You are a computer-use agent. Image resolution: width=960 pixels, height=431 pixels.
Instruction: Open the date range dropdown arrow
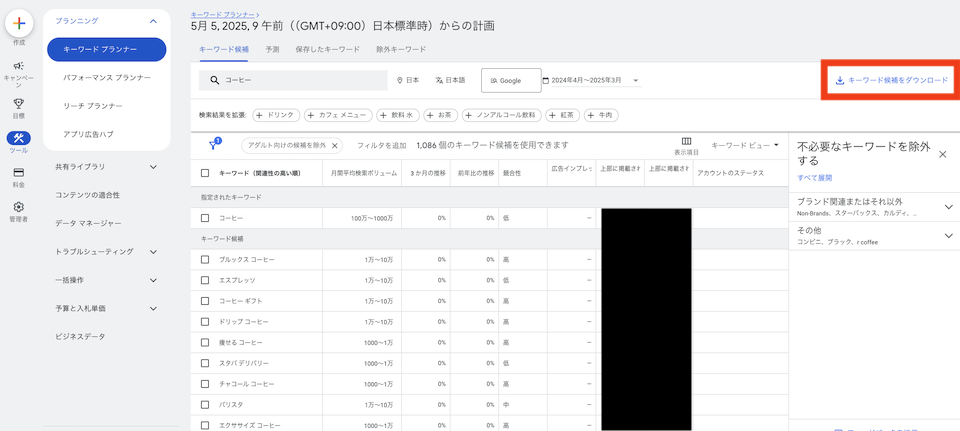(x=636, y=80)
